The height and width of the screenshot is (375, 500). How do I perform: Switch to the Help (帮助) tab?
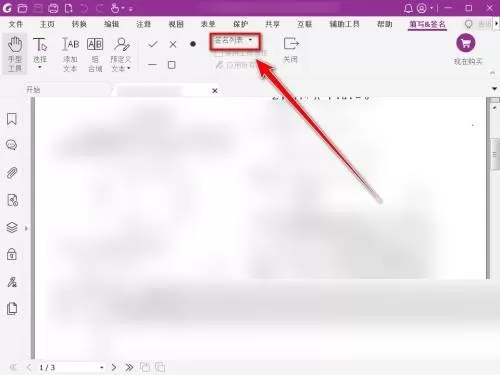tap(384, 24)
